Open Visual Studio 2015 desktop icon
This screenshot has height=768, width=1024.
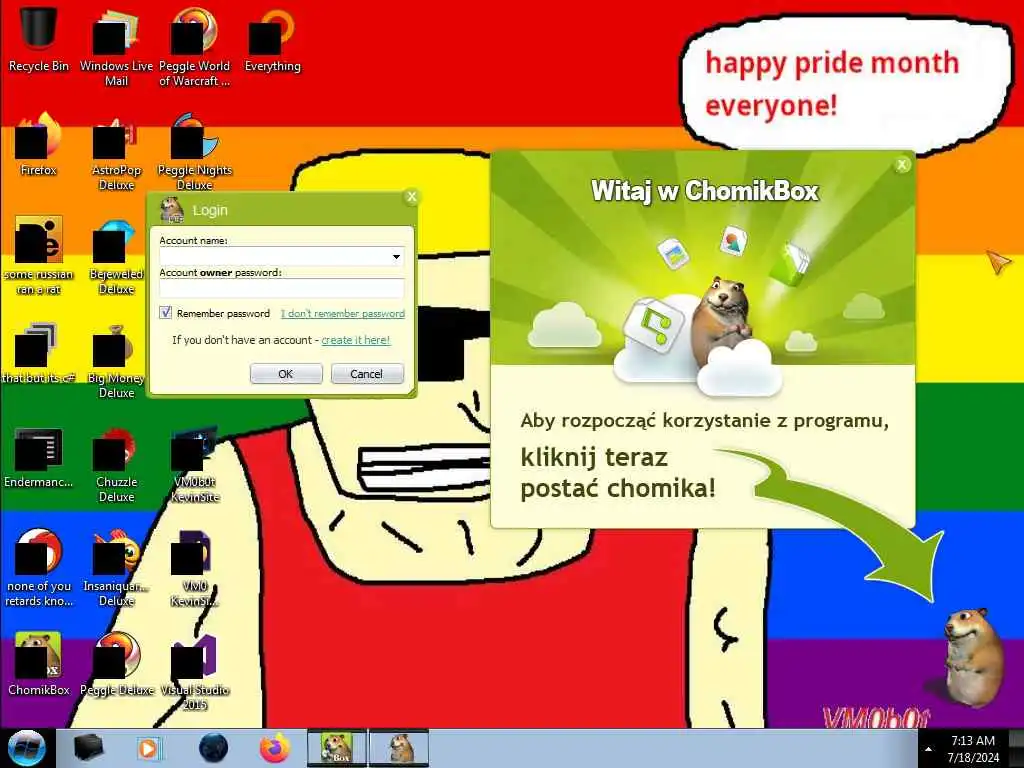pyautogui.click(x=194, y=671)
